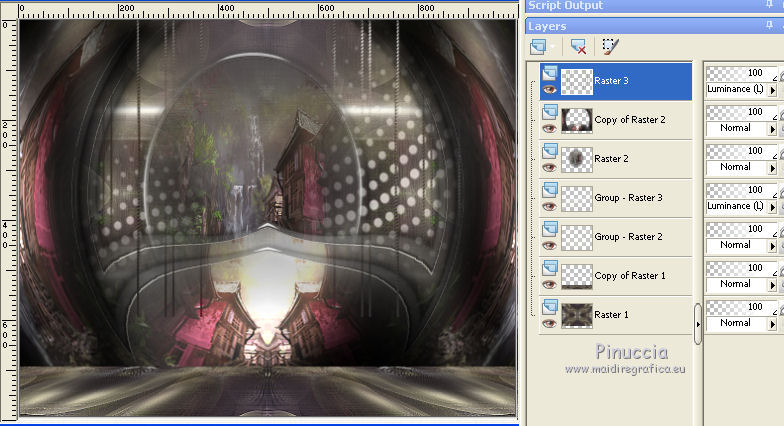This screenshot has width=784, height=426.
Task: Select the layer named Copy of Raster 1
Action: [x=630, y=276]
